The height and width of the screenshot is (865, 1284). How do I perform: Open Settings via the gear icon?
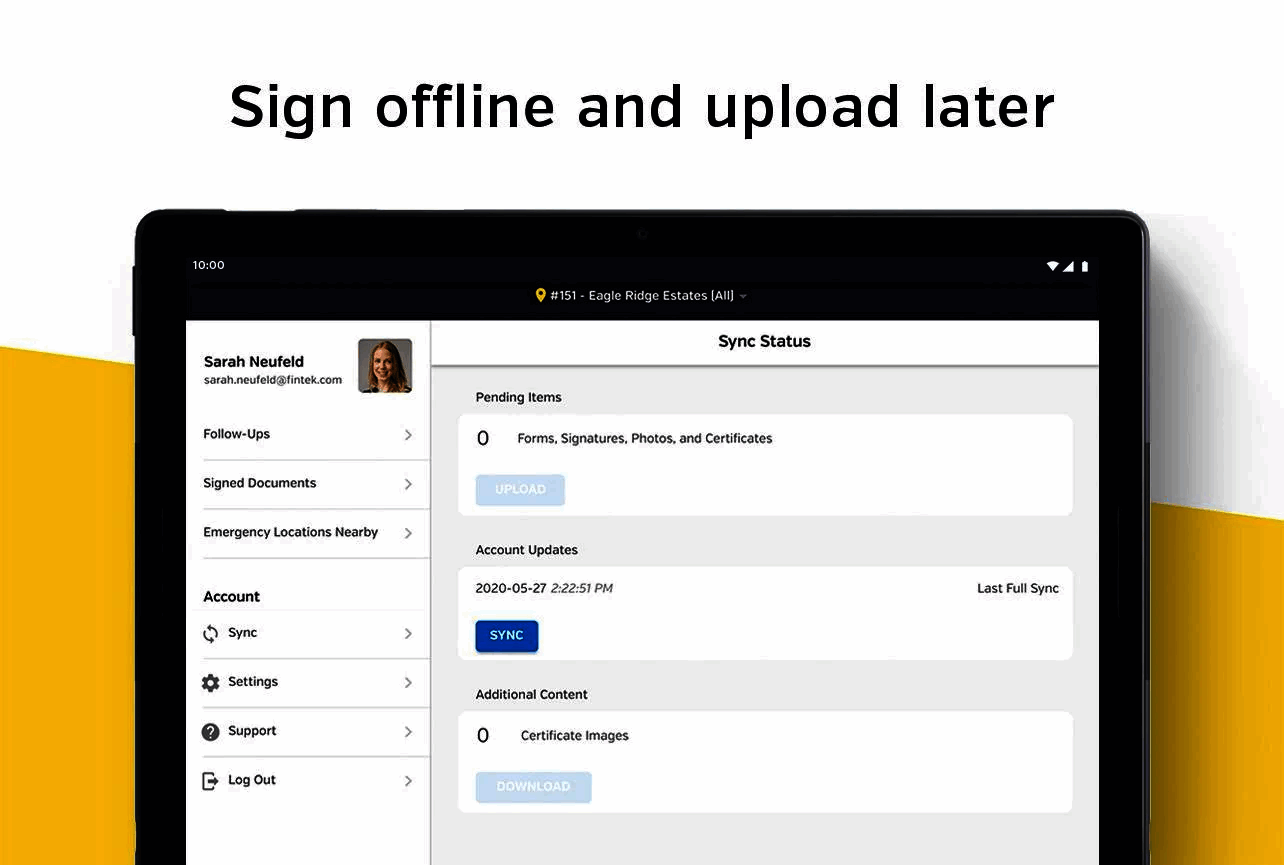(x=210, y=681)
